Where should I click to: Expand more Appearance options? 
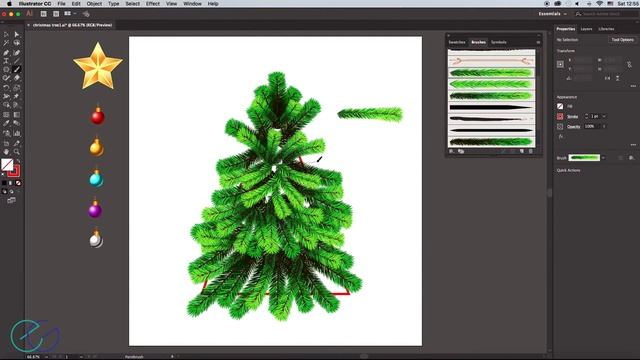point(633,144)
